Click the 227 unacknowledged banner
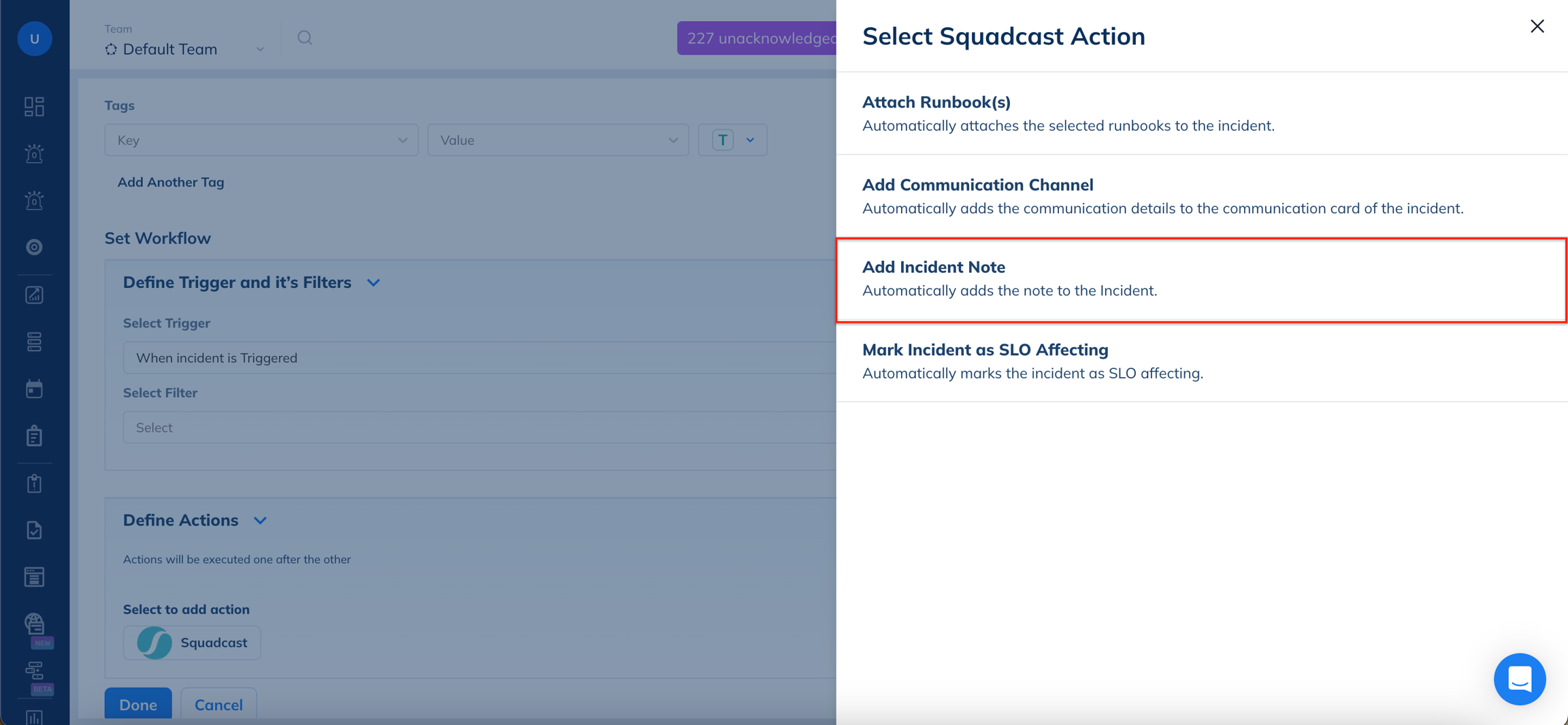This screenshot has height=725, width=1568. click(x=757, y=38)
